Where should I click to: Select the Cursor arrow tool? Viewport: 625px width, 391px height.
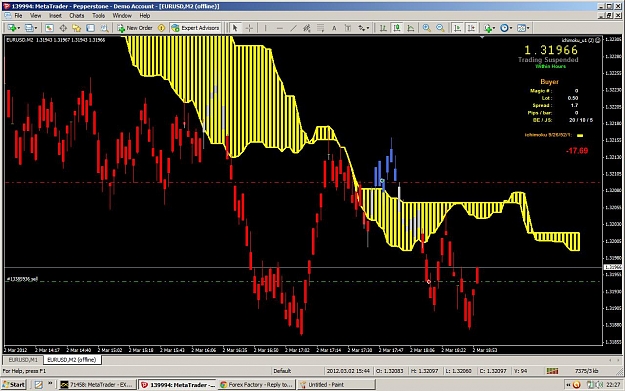235,28
